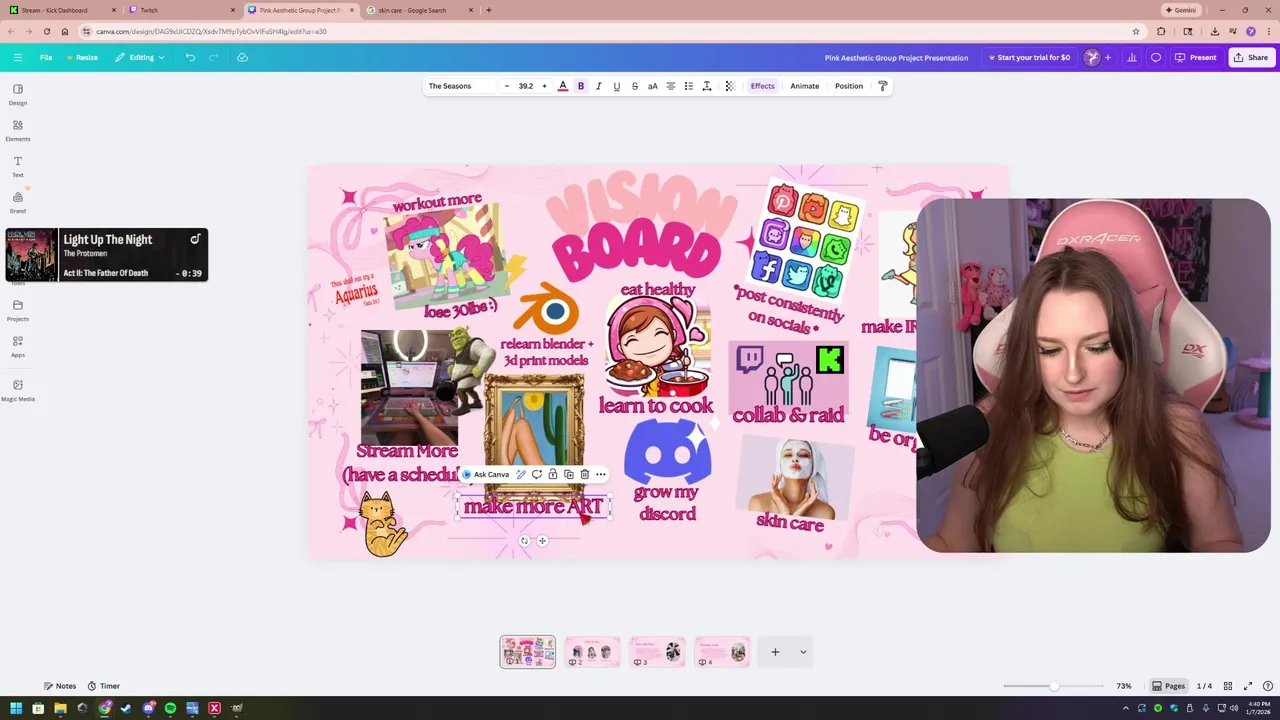
Task: Open the Notes panel
Action: [x=60, y=686]
